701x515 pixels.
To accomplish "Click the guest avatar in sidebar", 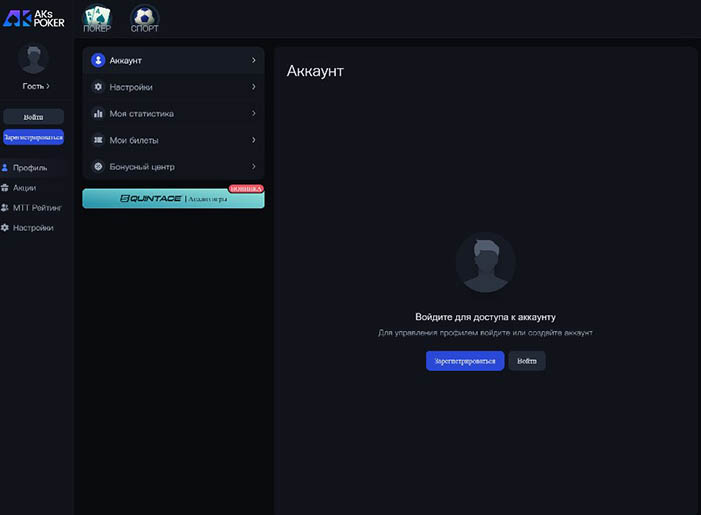I will coord(33,58).
